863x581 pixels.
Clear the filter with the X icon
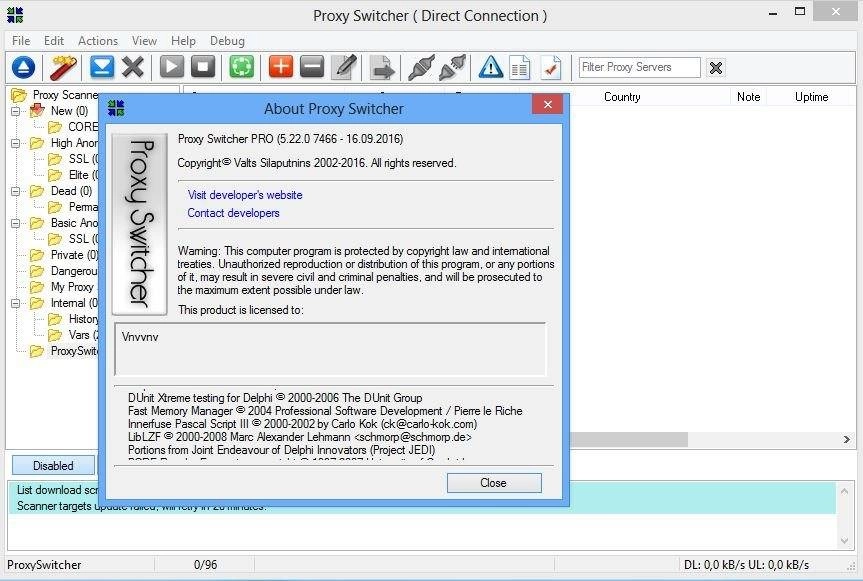coord(716,68)
